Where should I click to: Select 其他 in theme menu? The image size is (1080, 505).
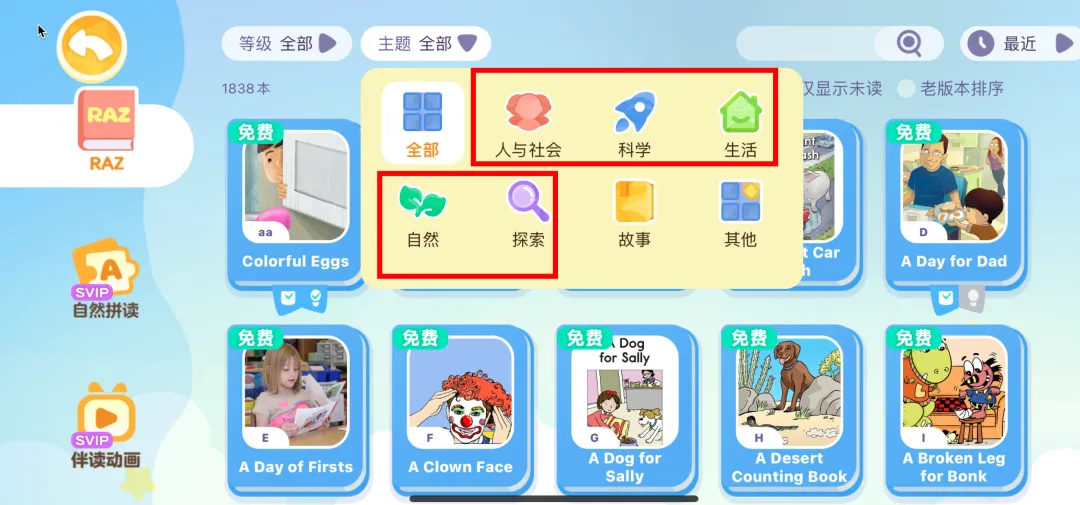point(740,215)
